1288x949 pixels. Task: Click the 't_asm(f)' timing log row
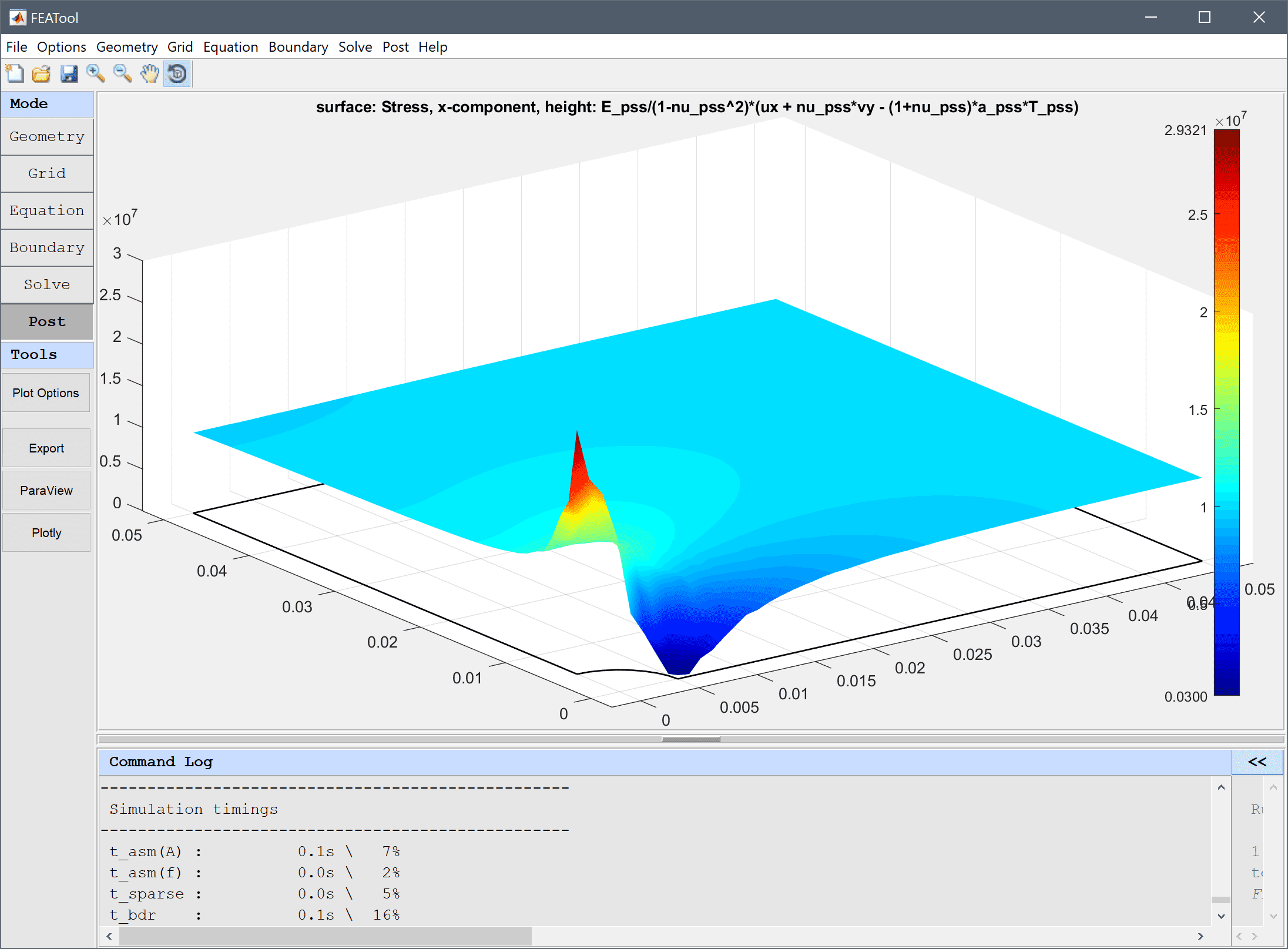click(254, 873)
